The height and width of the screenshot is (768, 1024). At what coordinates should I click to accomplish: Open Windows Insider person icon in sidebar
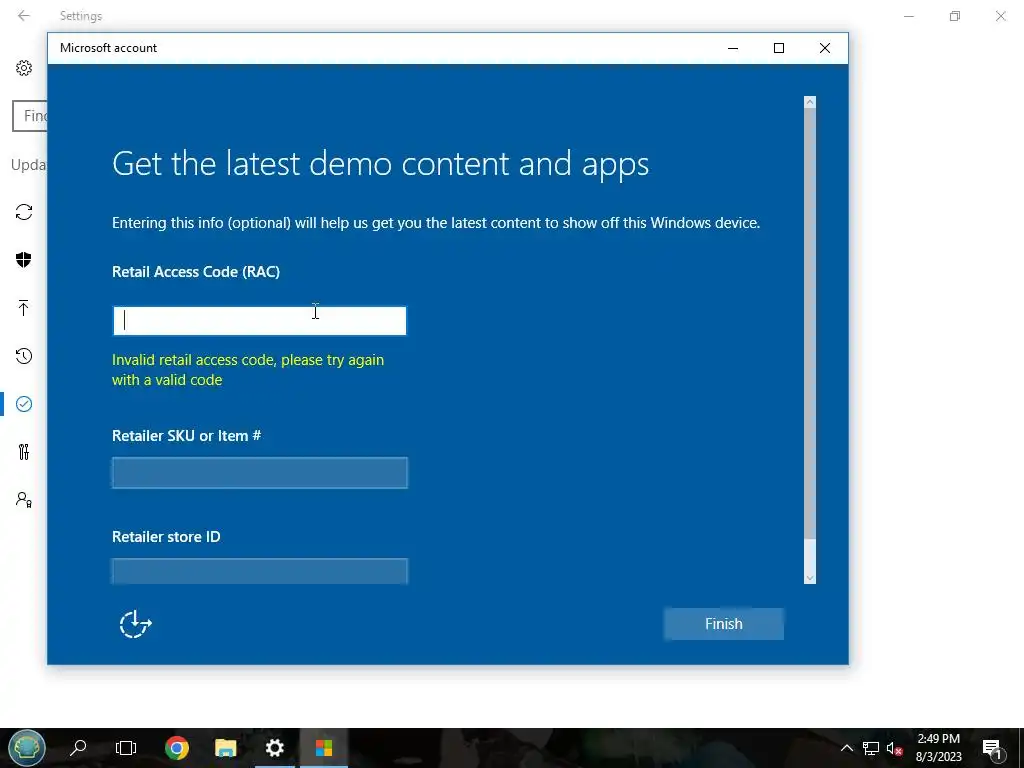[24, 500]
